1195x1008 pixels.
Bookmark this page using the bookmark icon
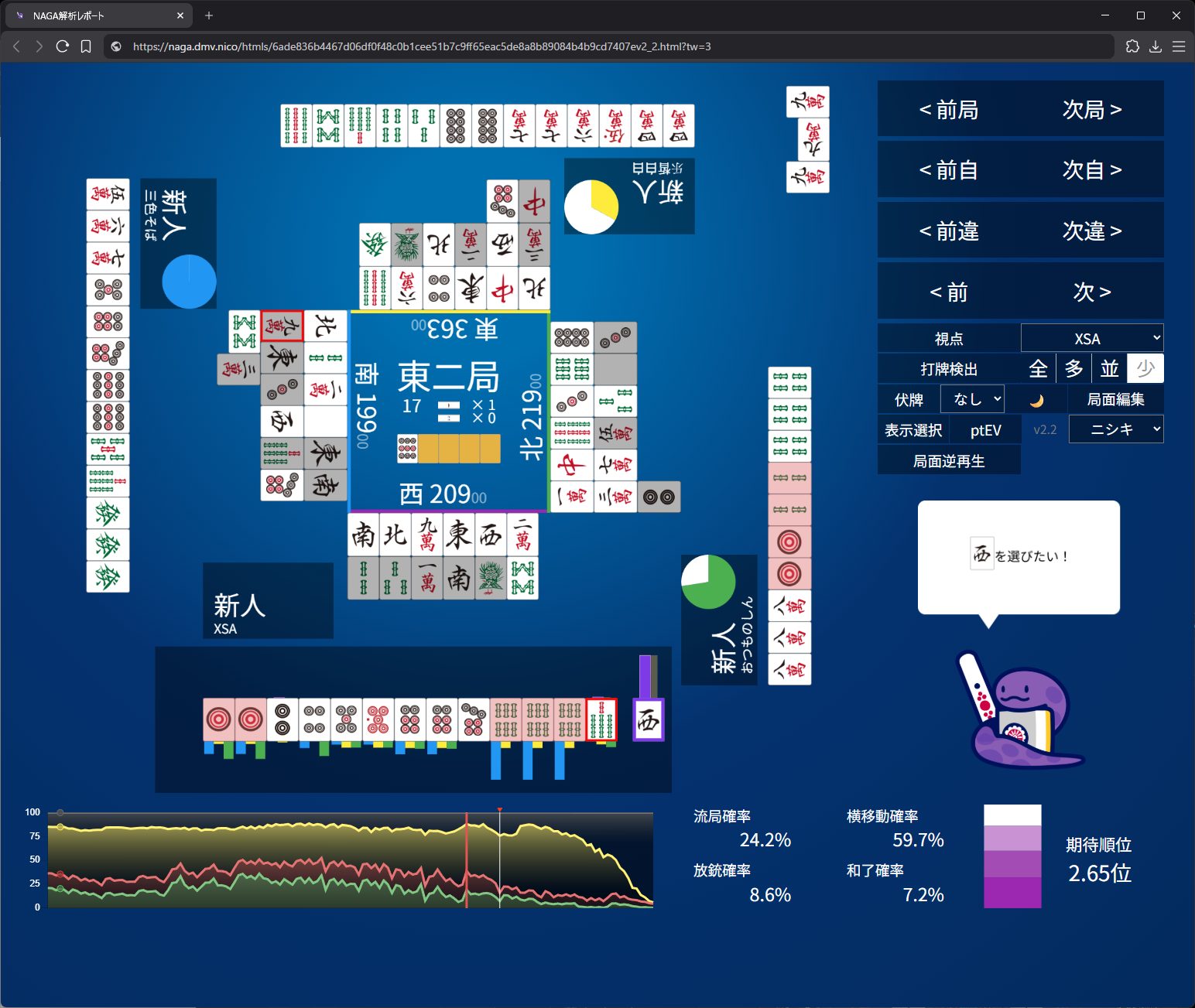point(86,46)
